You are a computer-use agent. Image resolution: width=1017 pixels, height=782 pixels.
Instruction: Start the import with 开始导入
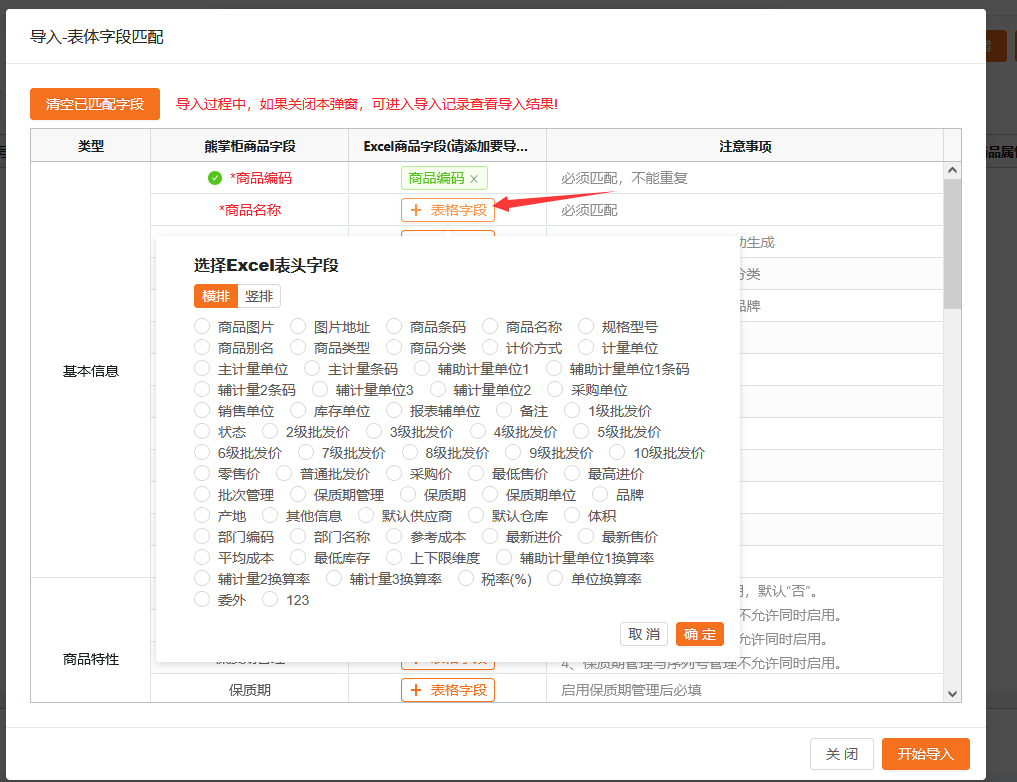(x=925, y=754)
